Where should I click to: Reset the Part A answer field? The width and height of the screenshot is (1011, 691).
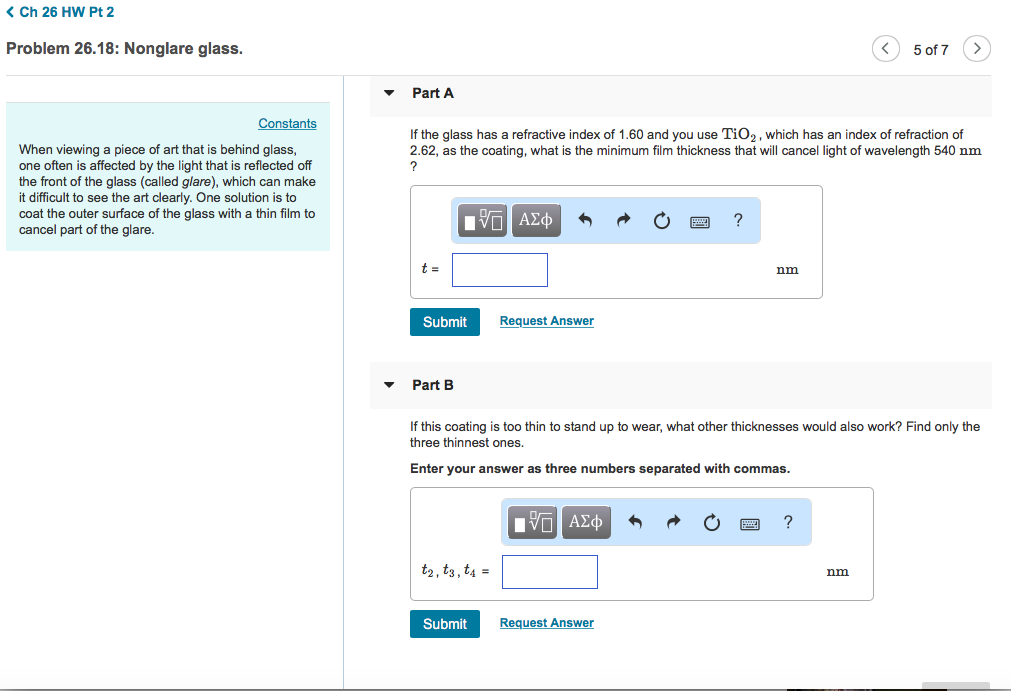pos(660,220)
